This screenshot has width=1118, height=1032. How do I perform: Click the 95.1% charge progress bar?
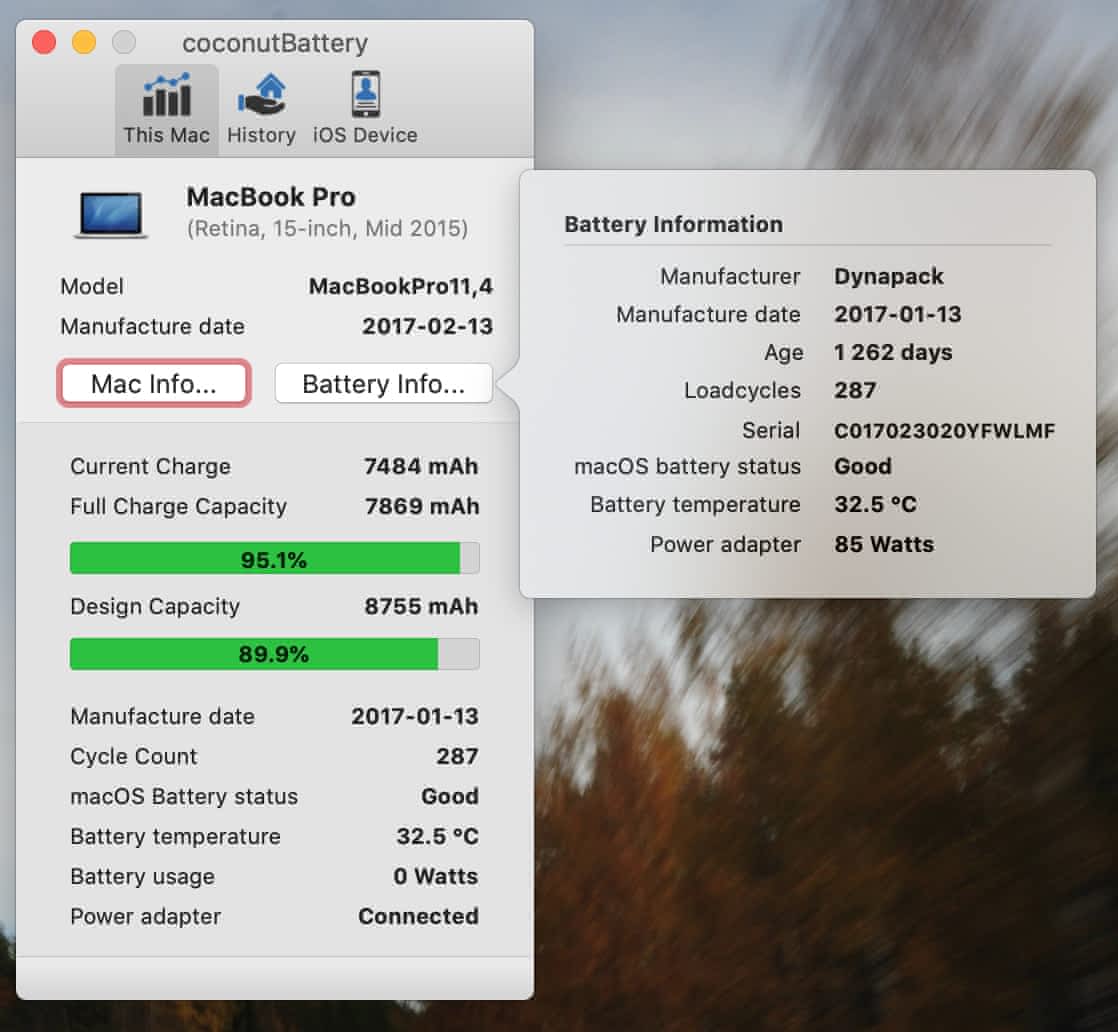click(275, 558)
